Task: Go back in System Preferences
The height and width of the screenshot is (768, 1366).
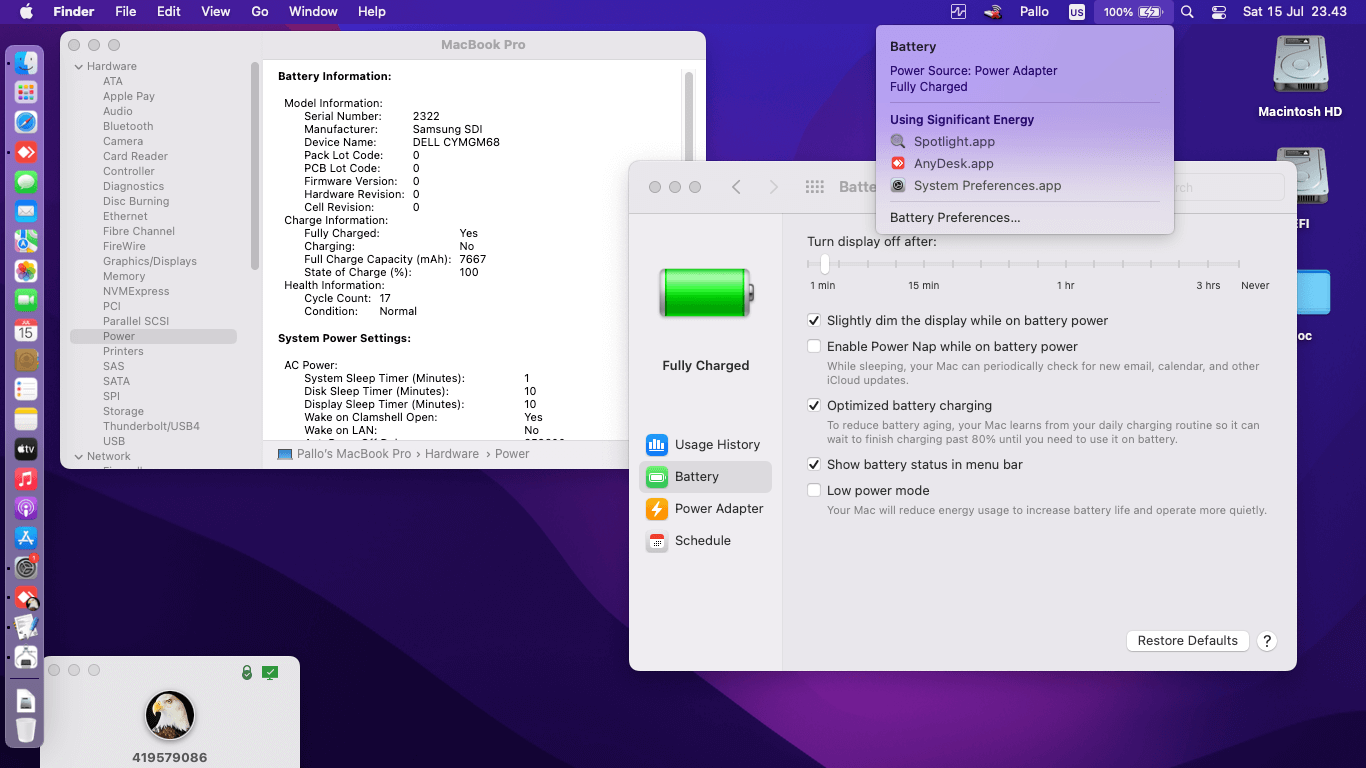Action: click(736, 187)
